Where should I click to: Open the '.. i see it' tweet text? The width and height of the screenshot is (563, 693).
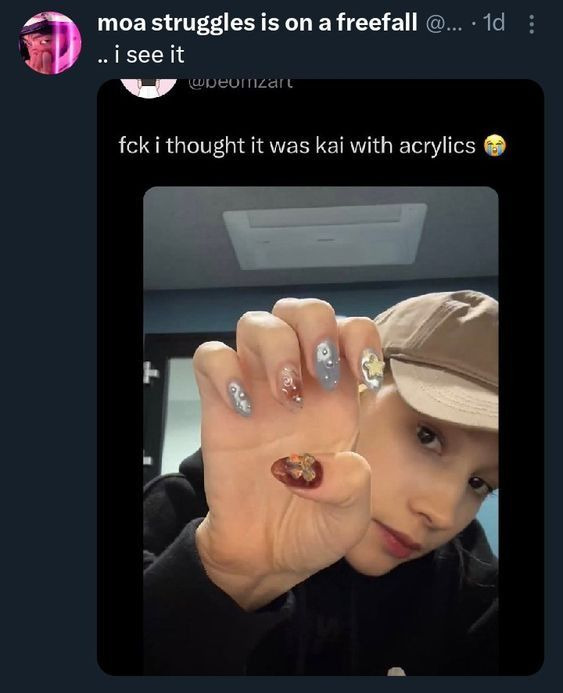(141, 55)
